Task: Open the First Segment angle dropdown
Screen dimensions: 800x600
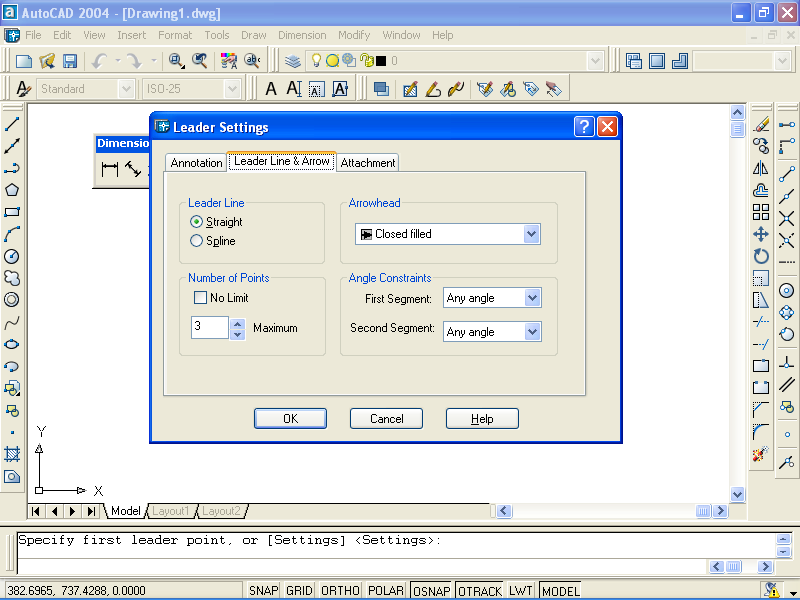Action: tap(532, 298)
